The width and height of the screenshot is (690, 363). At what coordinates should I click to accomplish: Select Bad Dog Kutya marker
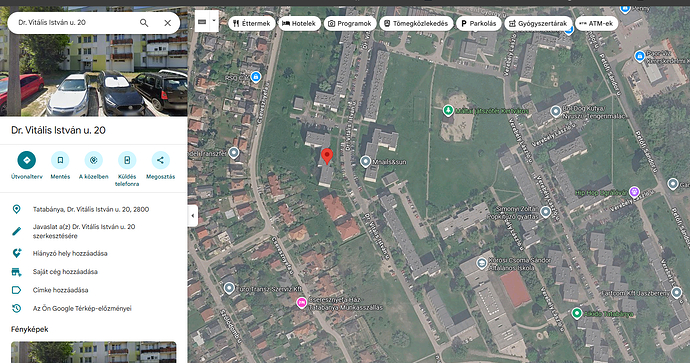pyautogui.click(x=556, y=111)
